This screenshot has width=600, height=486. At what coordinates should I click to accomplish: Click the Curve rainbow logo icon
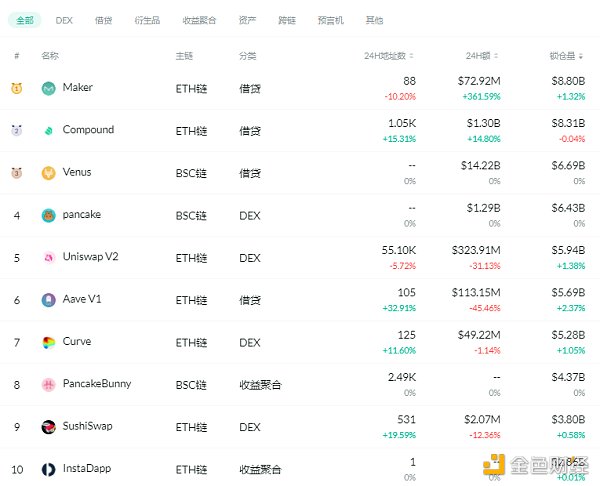click(48, 342)
